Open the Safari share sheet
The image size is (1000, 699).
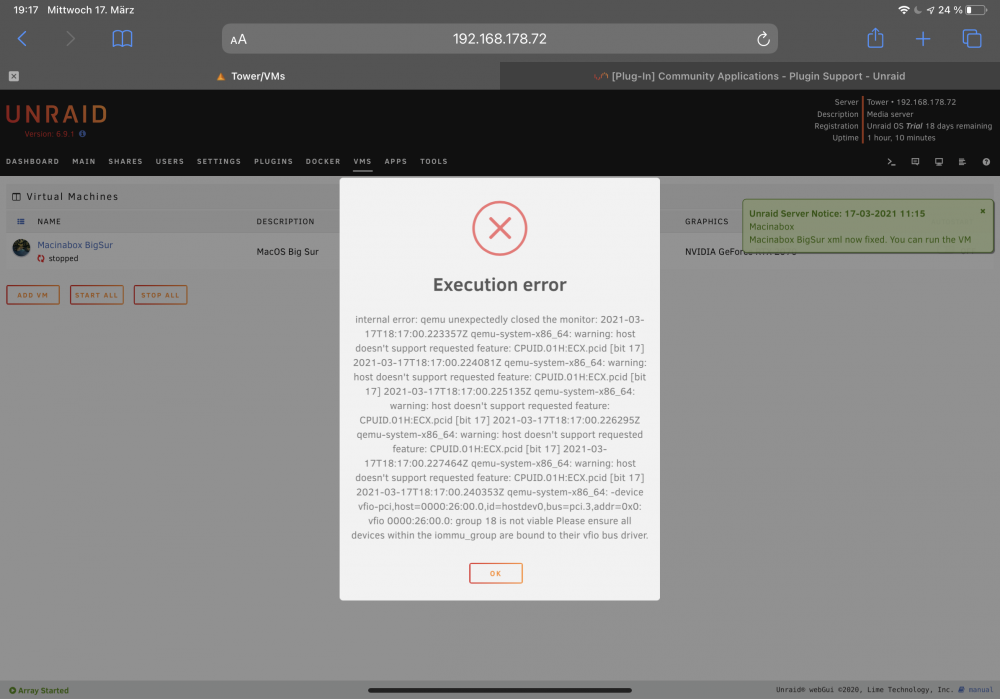click(x=875, y=38)
